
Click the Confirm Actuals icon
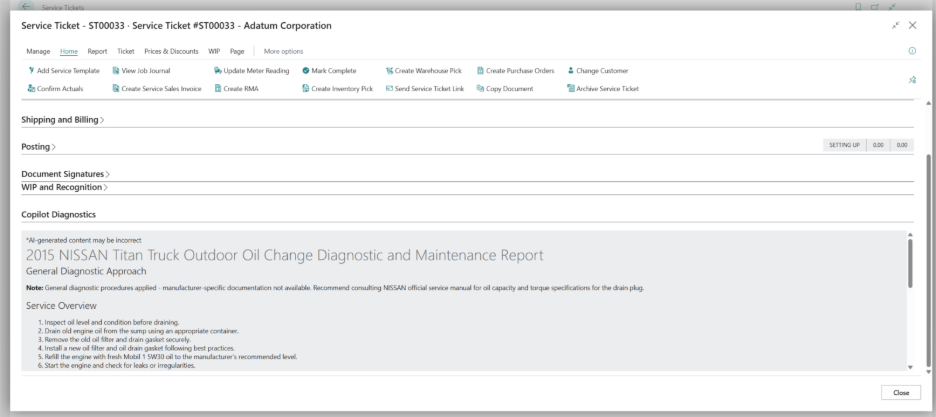(x=31, y=88)
